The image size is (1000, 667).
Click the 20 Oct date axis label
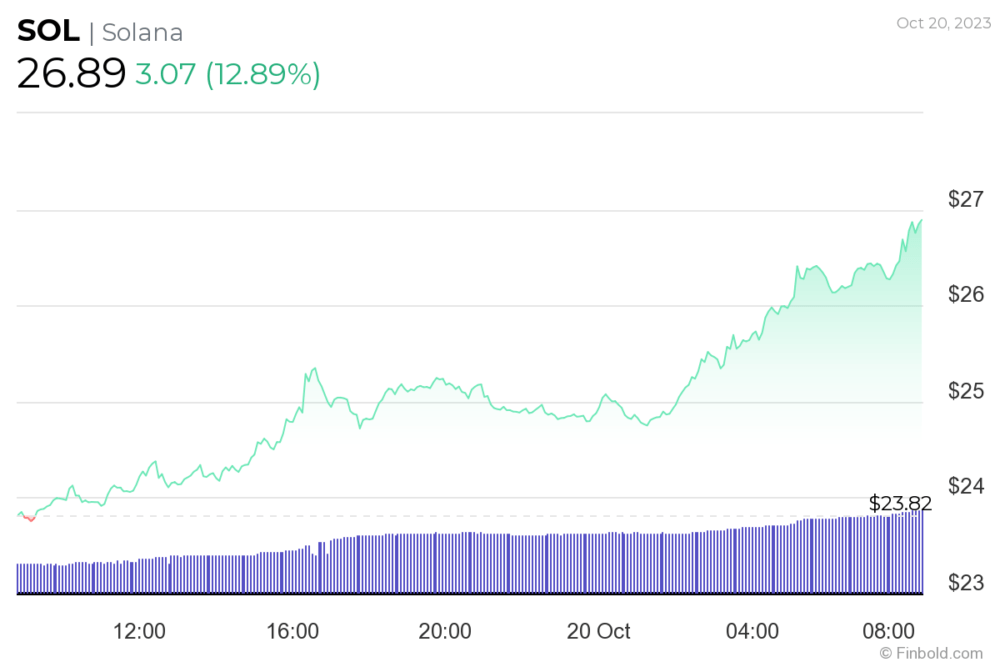coord(598,631)
